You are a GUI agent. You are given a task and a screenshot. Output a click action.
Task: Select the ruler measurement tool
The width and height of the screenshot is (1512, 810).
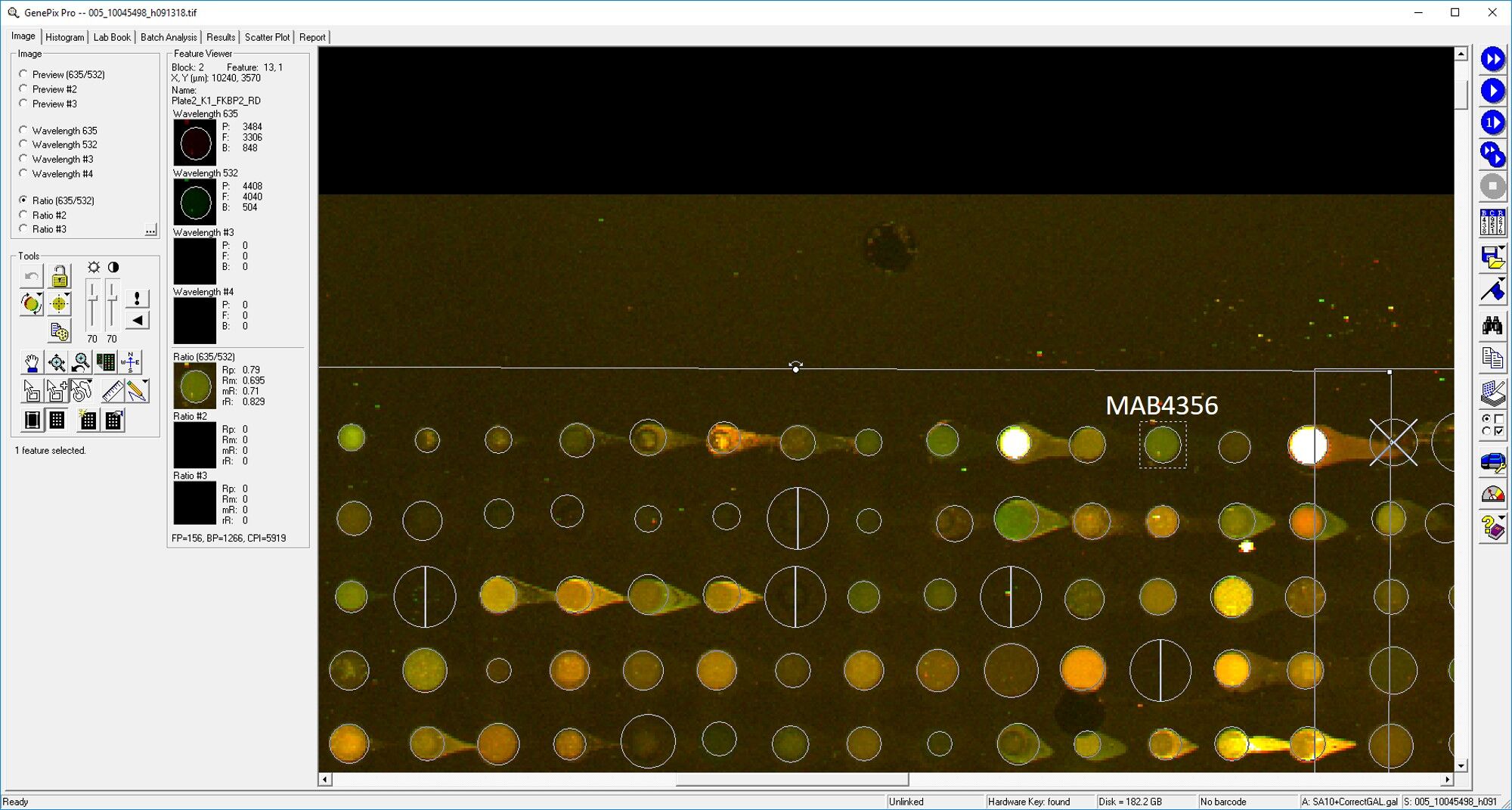click(112, 391)
